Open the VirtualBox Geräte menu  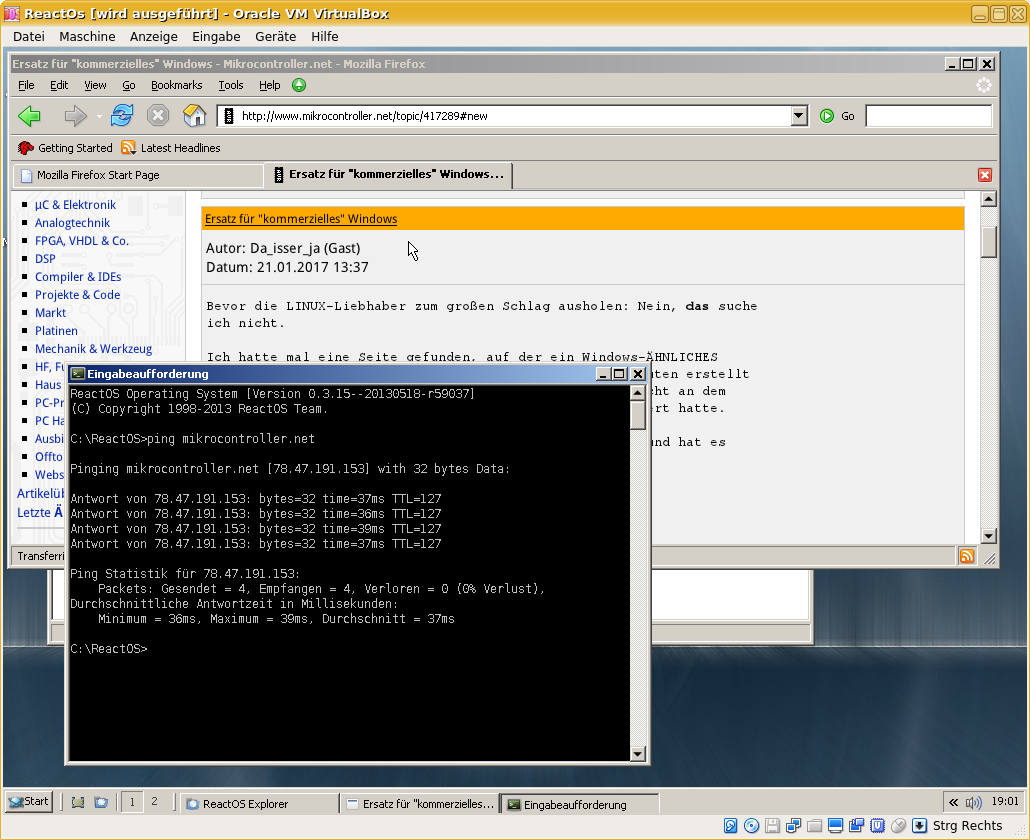276,37
